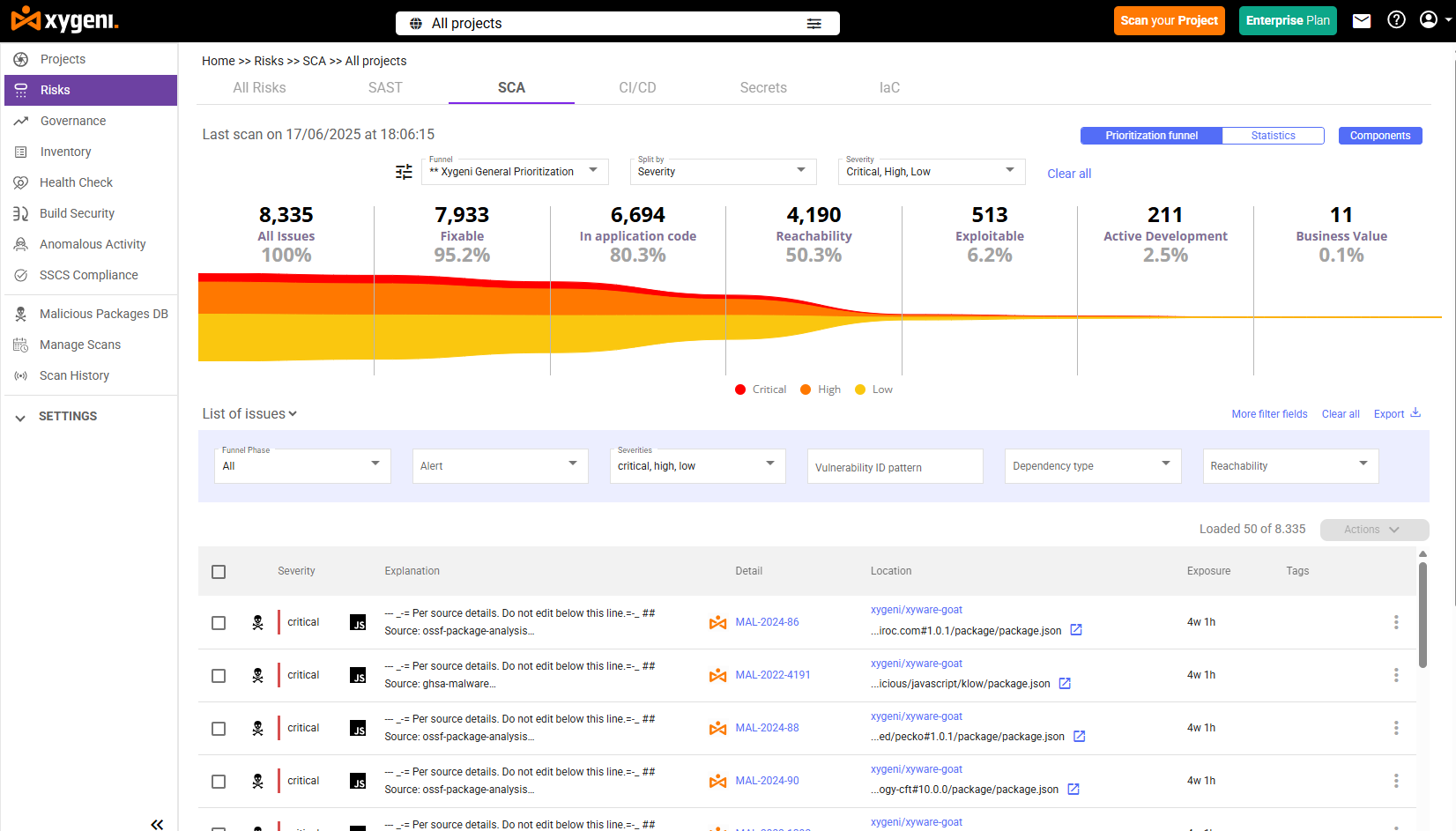Click the Scan your Project button
Screen dimensions: 1456x831
1169,19
